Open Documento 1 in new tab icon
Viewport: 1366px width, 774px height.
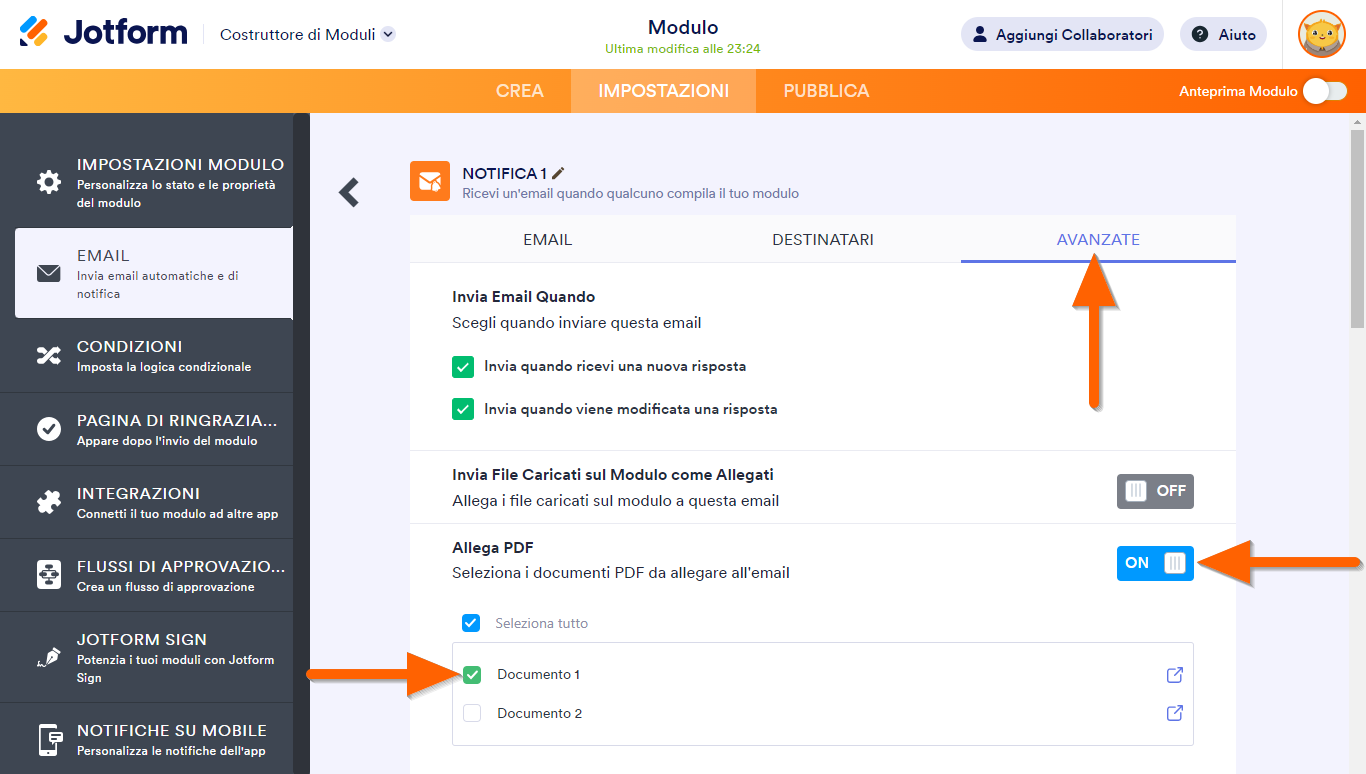(1175, 675)
